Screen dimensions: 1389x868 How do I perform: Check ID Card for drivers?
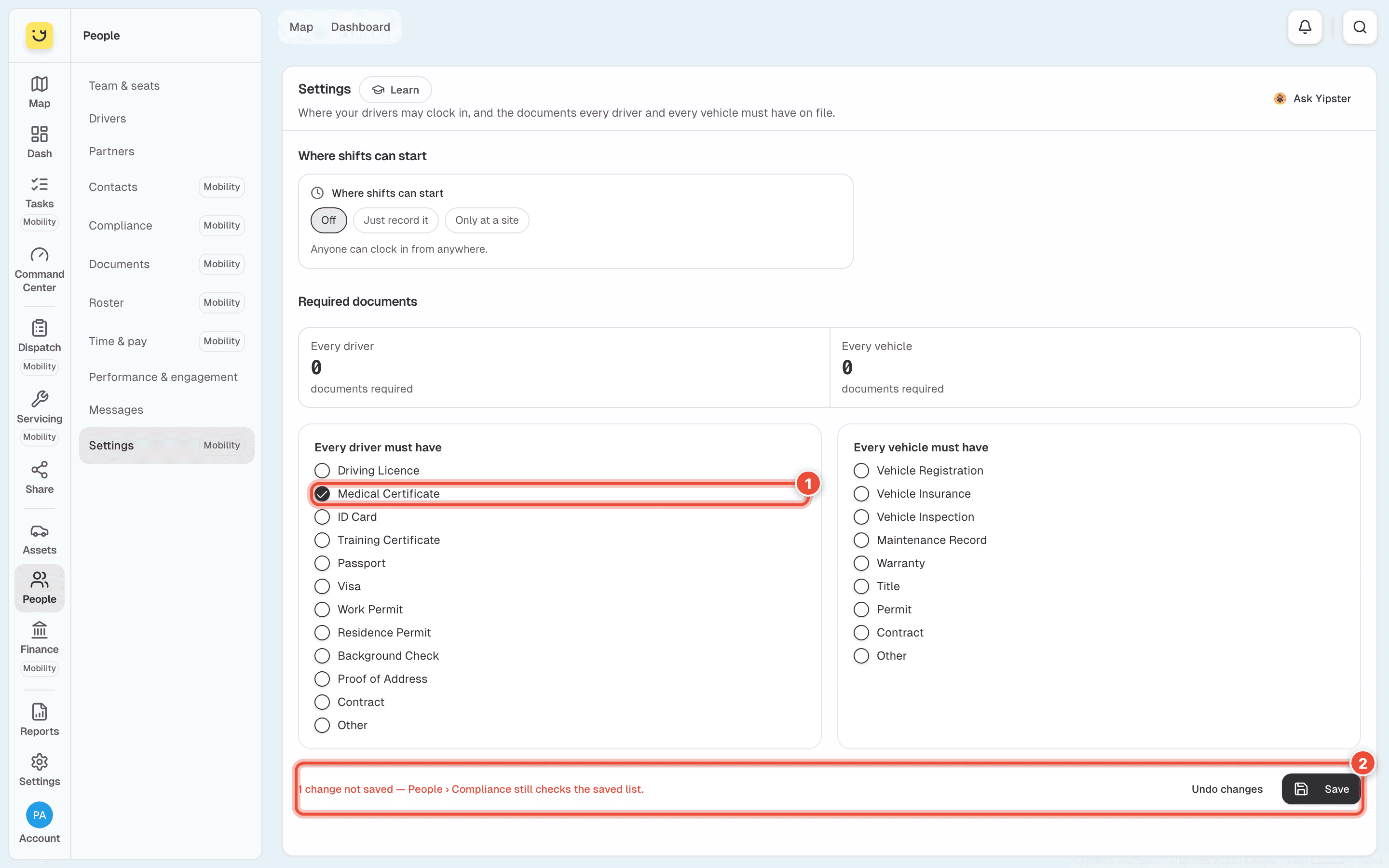(322, 516)
